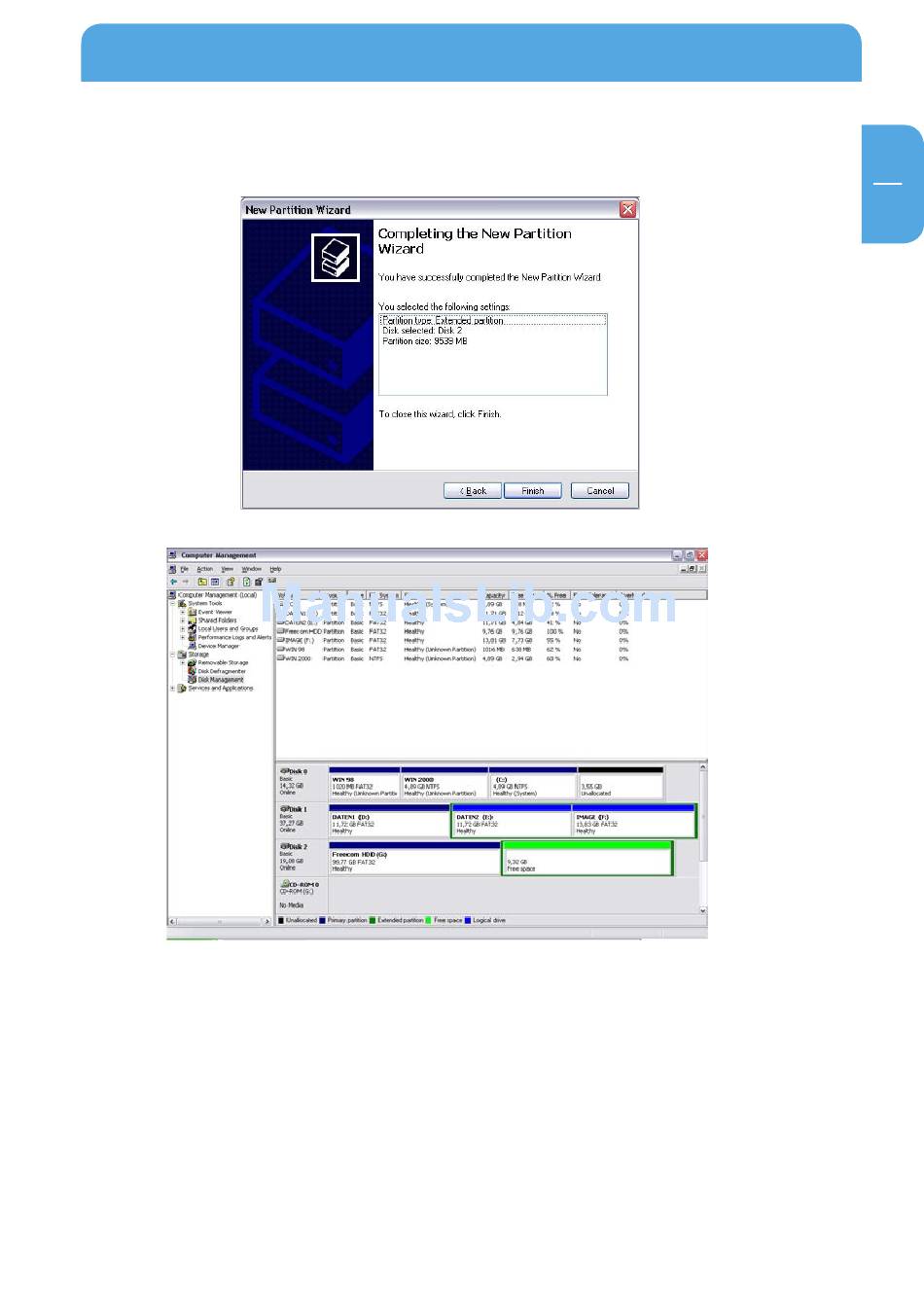
Task: Click the selected settings summary box
Action: [493, 354]
